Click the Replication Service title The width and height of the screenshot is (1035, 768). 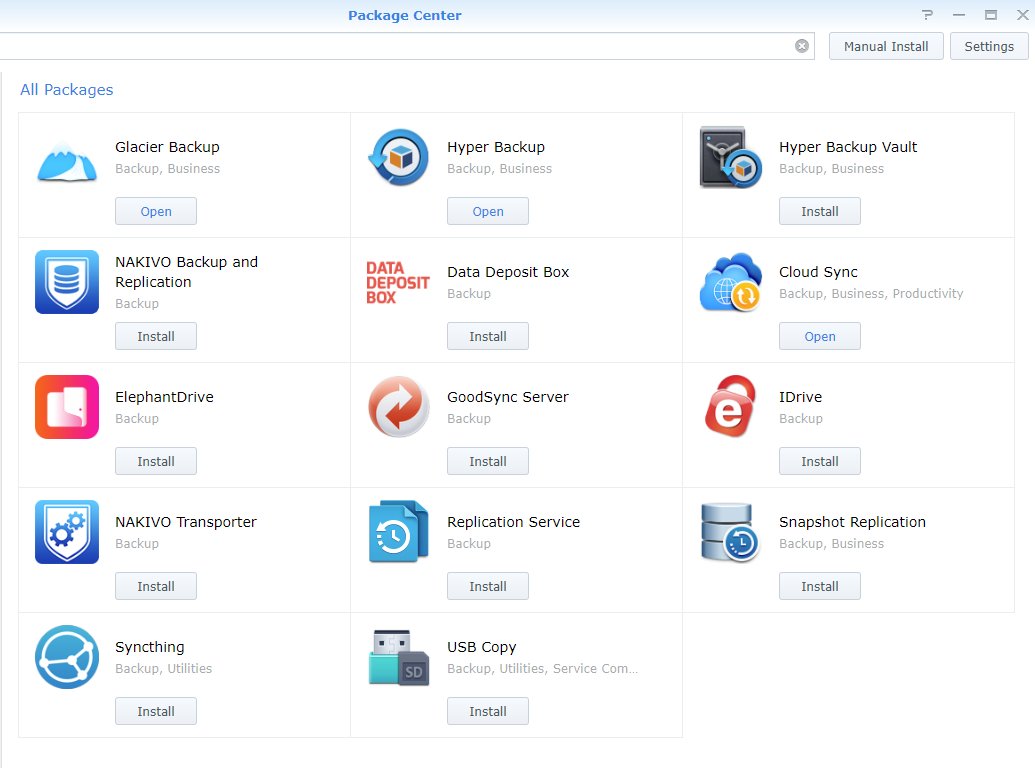(514, 522)
